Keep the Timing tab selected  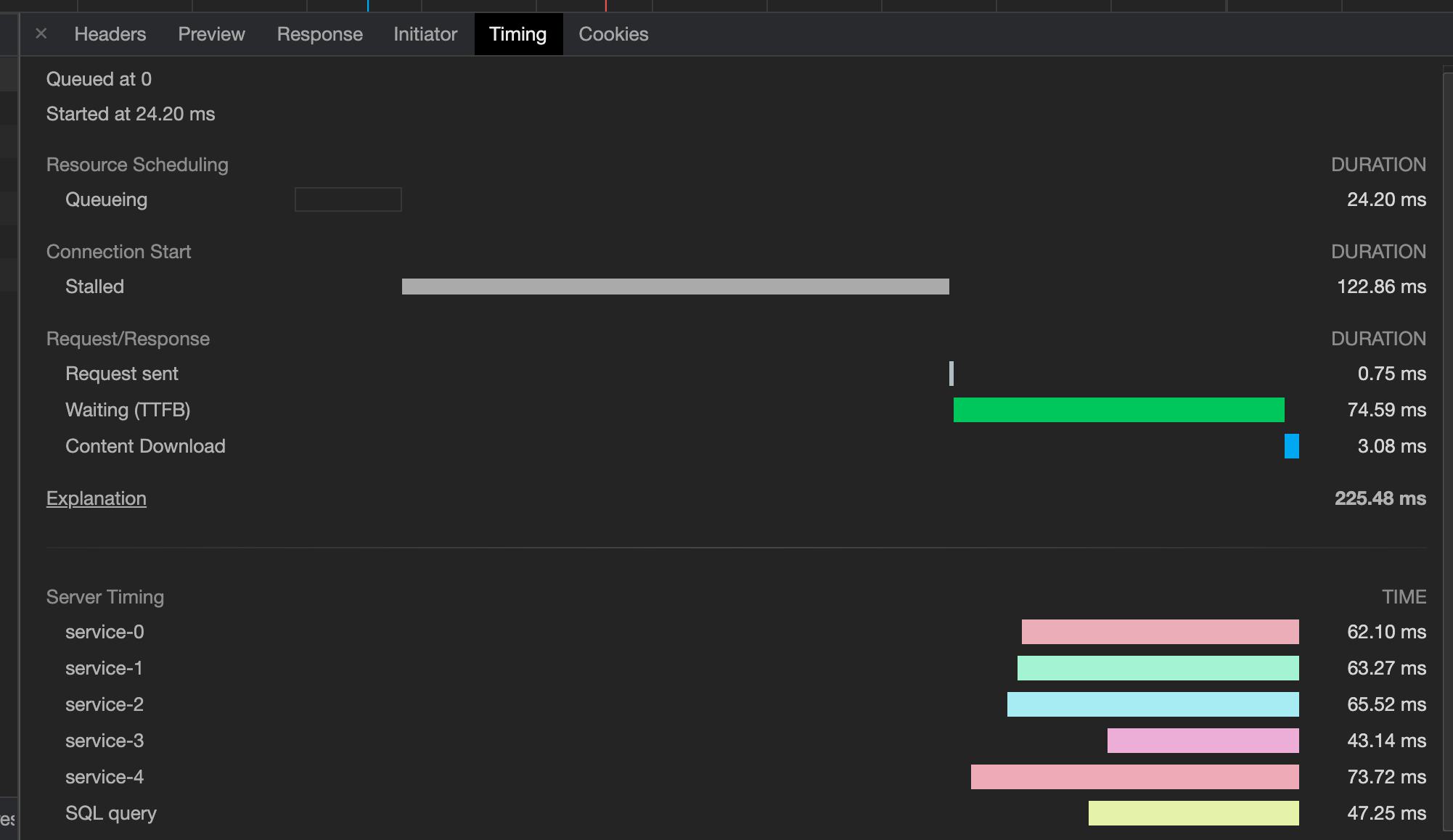[517, 33]
